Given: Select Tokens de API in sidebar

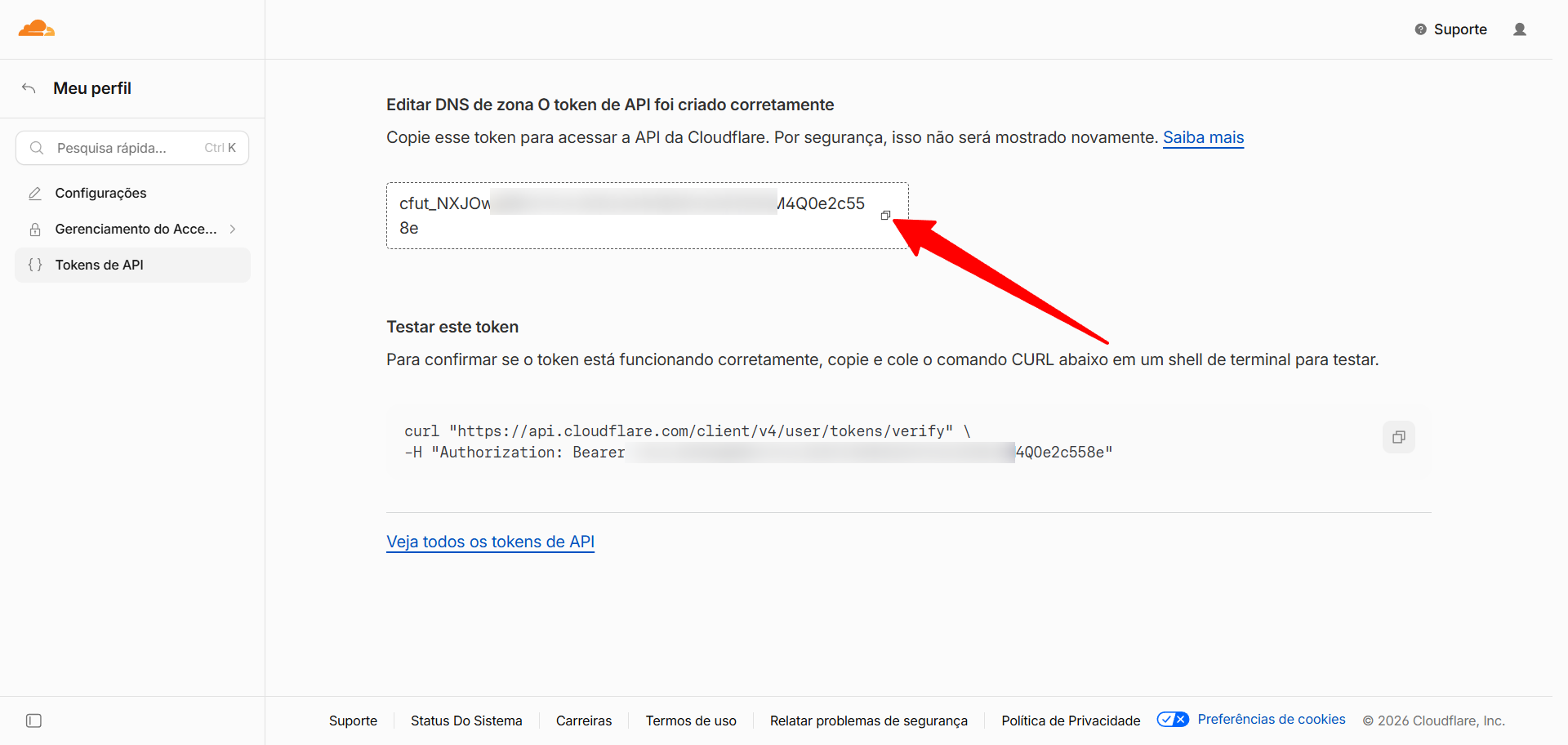Looking at the screenshot, I should tap(132, 265).
